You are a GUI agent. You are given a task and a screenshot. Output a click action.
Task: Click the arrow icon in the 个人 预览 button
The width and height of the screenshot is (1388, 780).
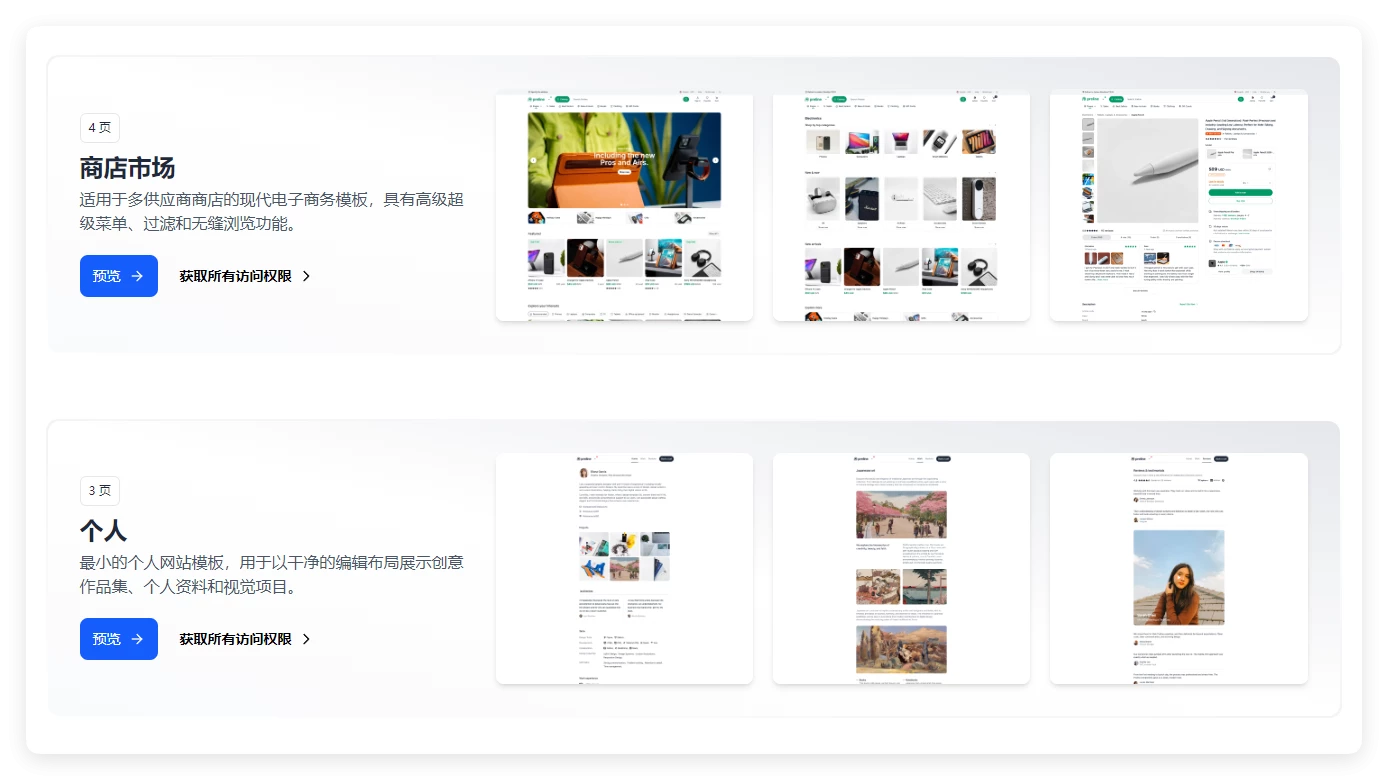click(x=137, y=639)
